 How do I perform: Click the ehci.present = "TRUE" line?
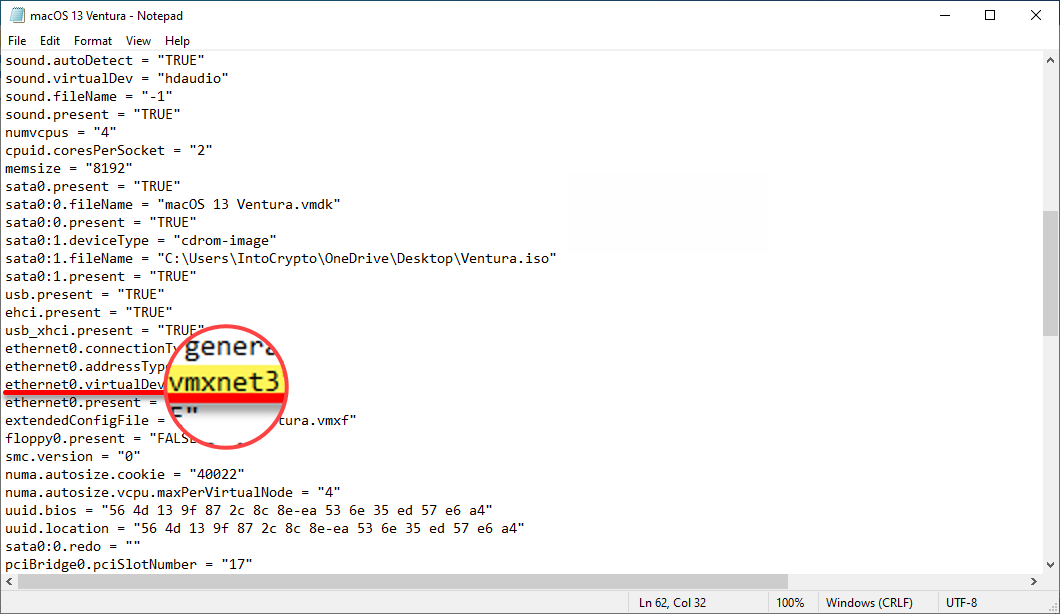click(x=89, y=312)
